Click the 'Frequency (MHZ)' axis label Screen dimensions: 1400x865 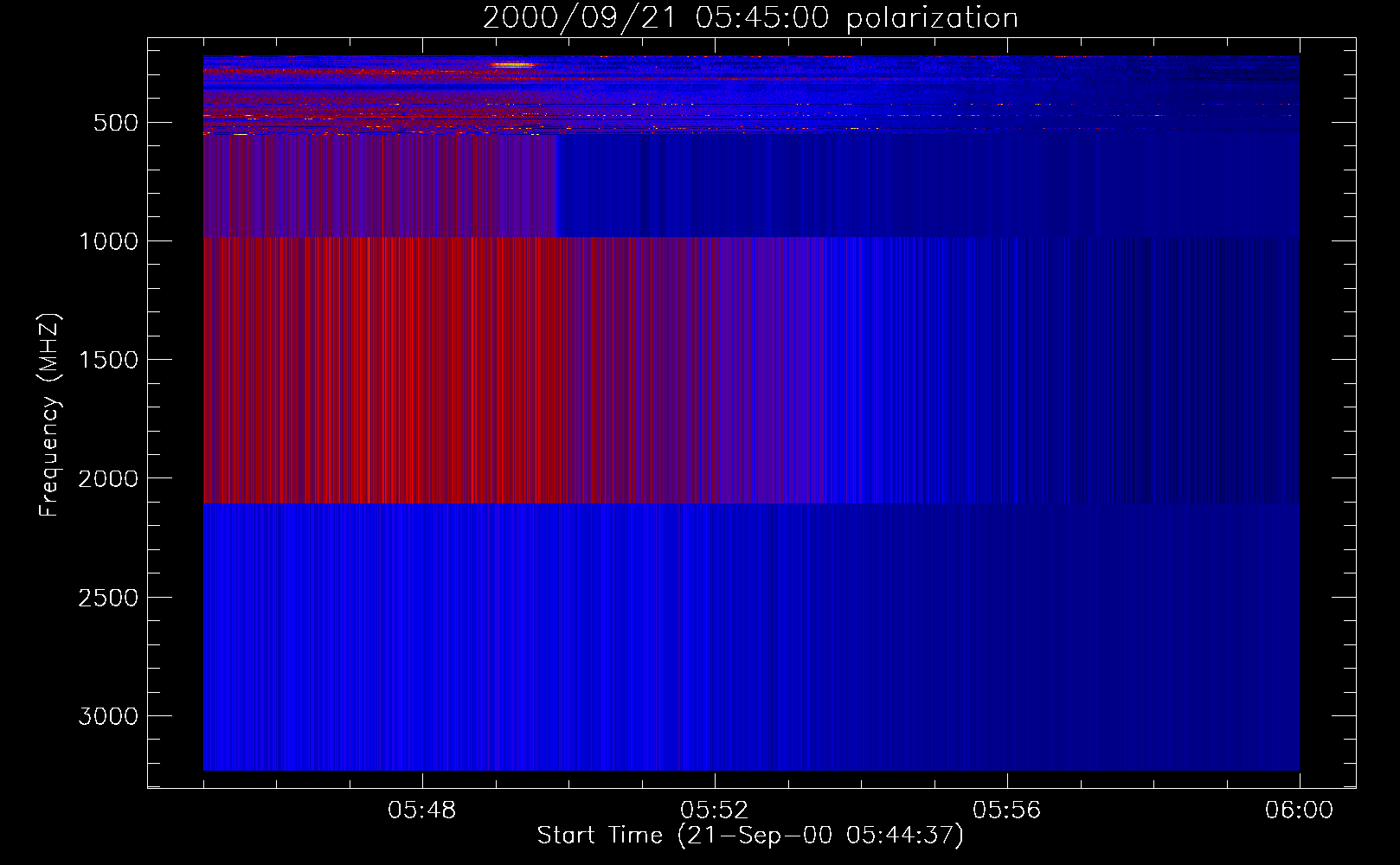pyautogui.click(x=49, y=415)
